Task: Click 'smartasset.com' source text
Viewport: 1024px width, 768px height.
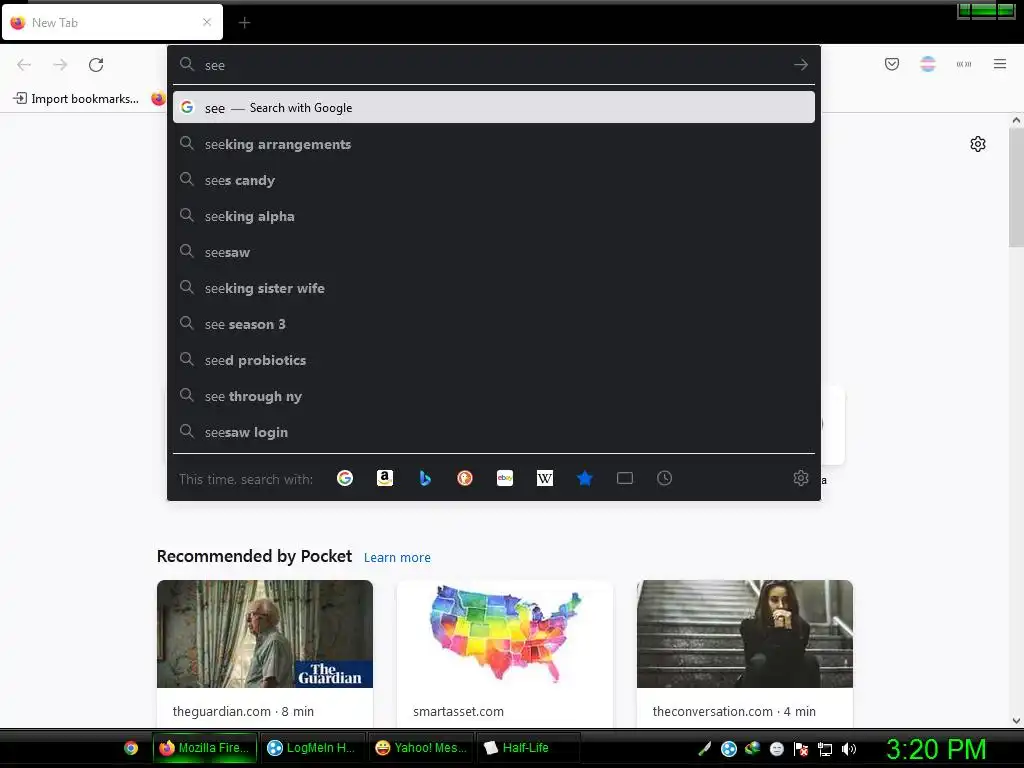Action: [x=458, y=711]
